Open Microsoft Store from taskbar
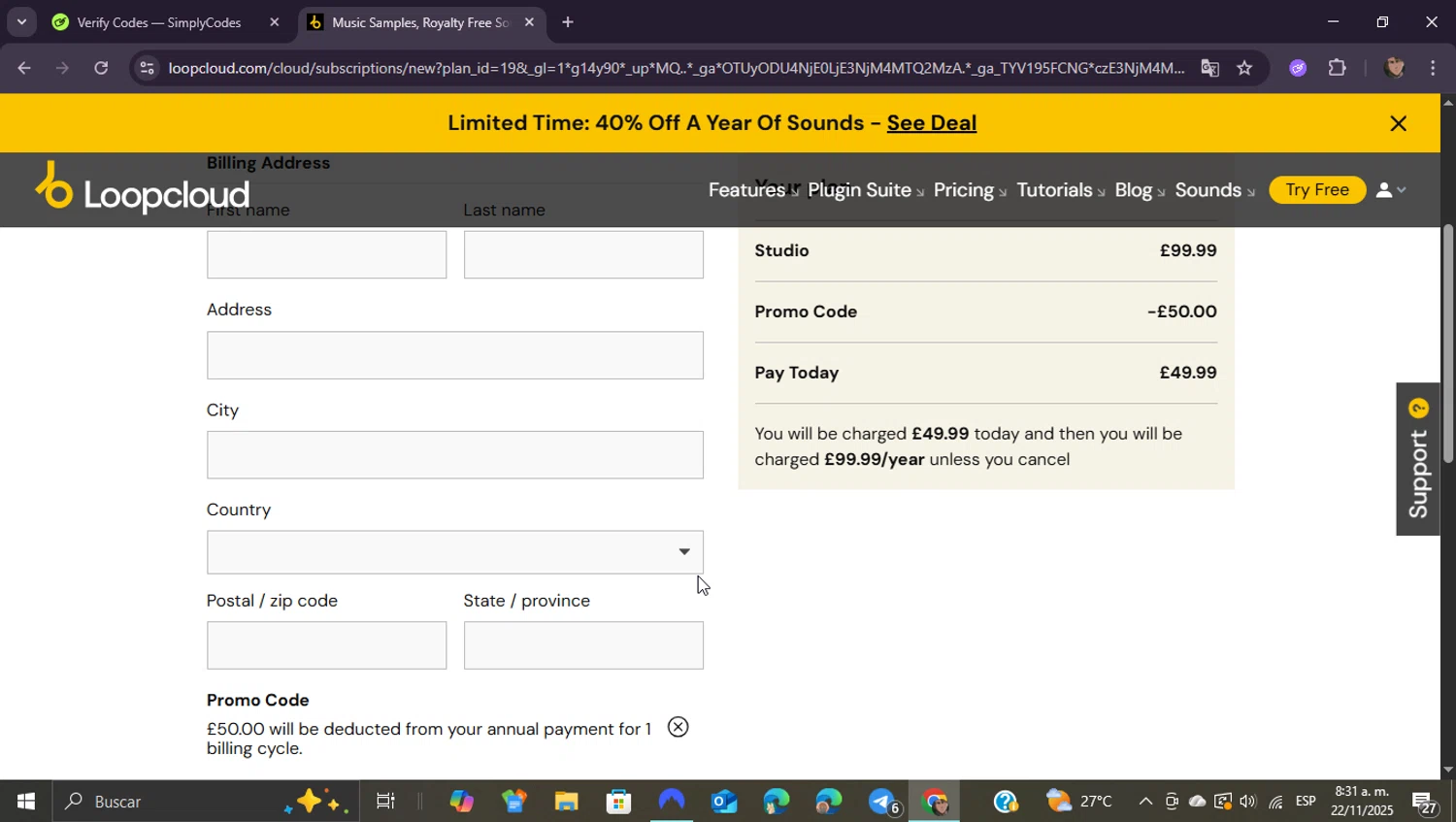The width and height of the screenshot is (1456, 822). coord(618,802)
